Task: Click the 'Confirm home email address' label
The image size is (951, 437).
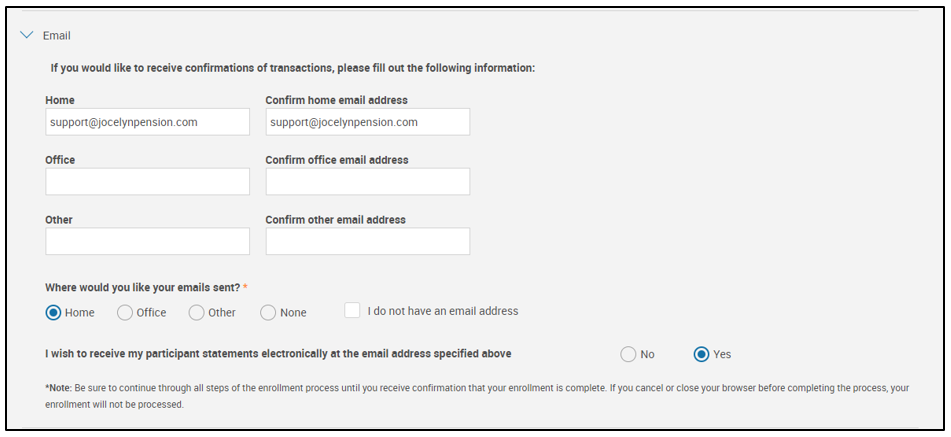Action: (x=336, y=100)
